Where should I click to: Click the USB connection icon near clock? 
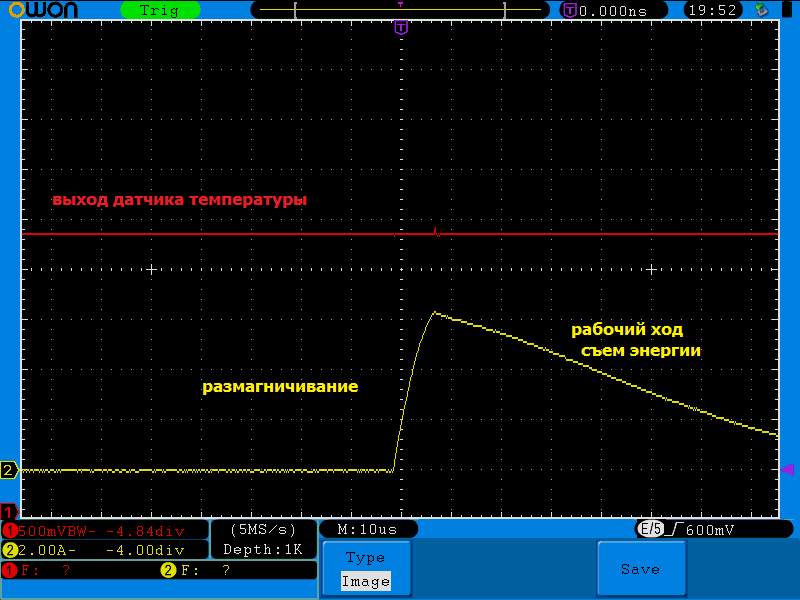coord(763,10)
